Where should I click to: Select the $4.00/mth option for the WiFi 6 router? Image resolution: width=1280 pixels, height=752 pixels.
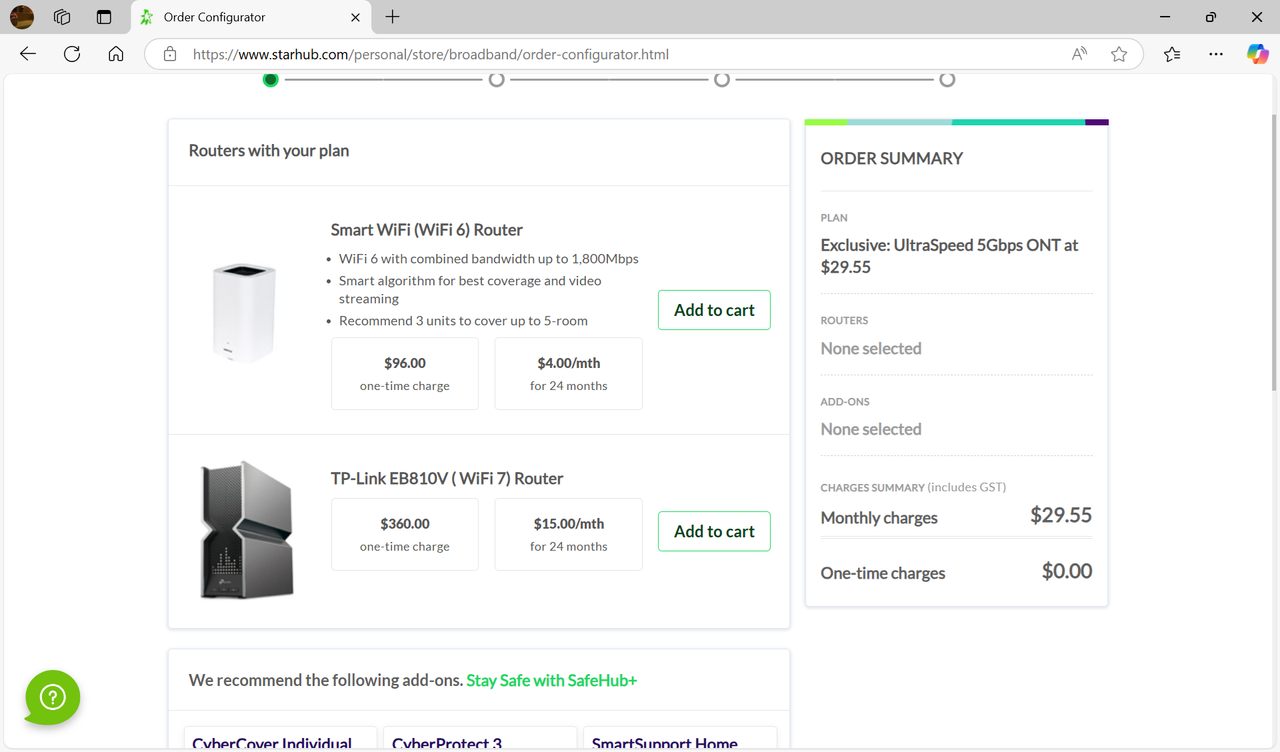568,373
